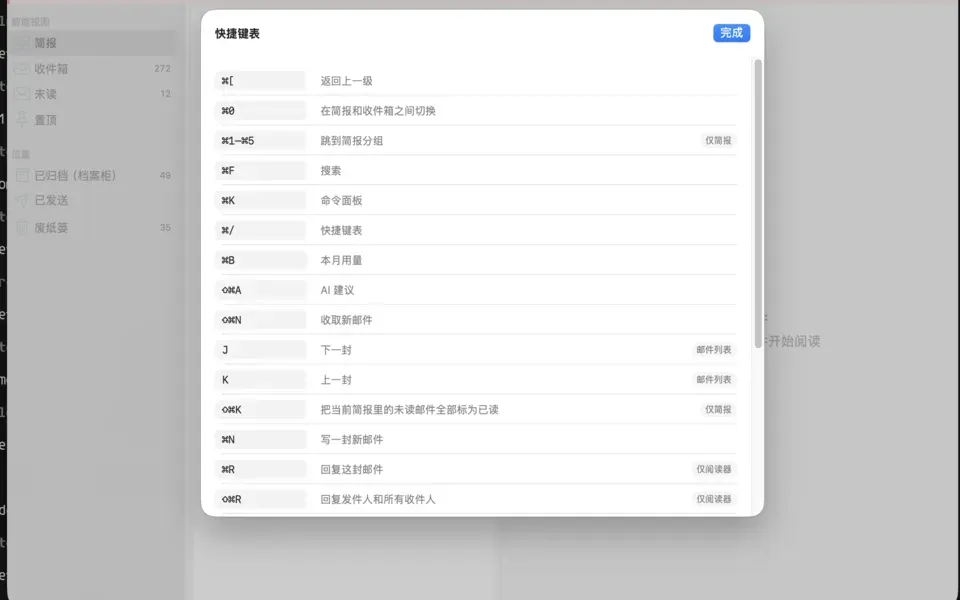This screenshot has width=960, height=600.
Task: Click the "⌘[" key label
Action: (228, 81)
